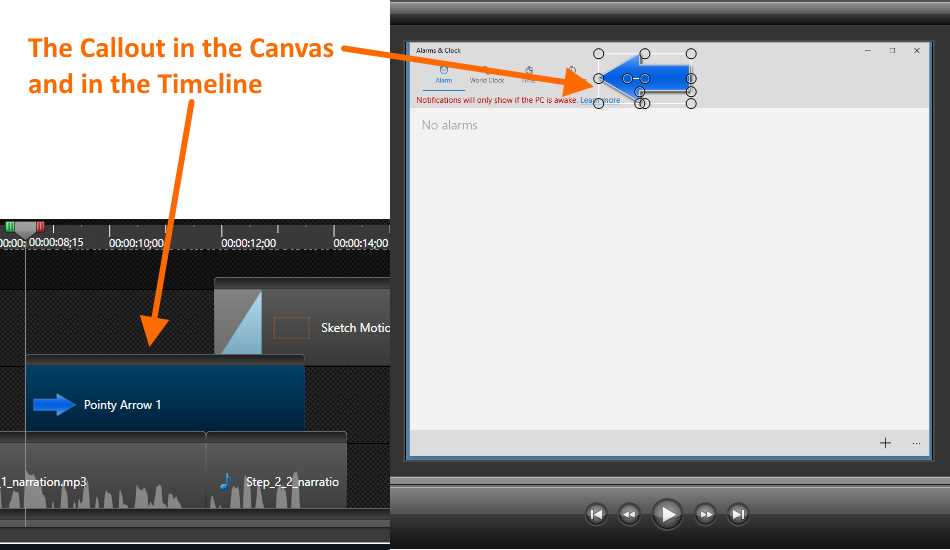Screen dimensions: 950x550
Task: Open the World Clock tab in Alarms & Clock
Action: point(487,75)
